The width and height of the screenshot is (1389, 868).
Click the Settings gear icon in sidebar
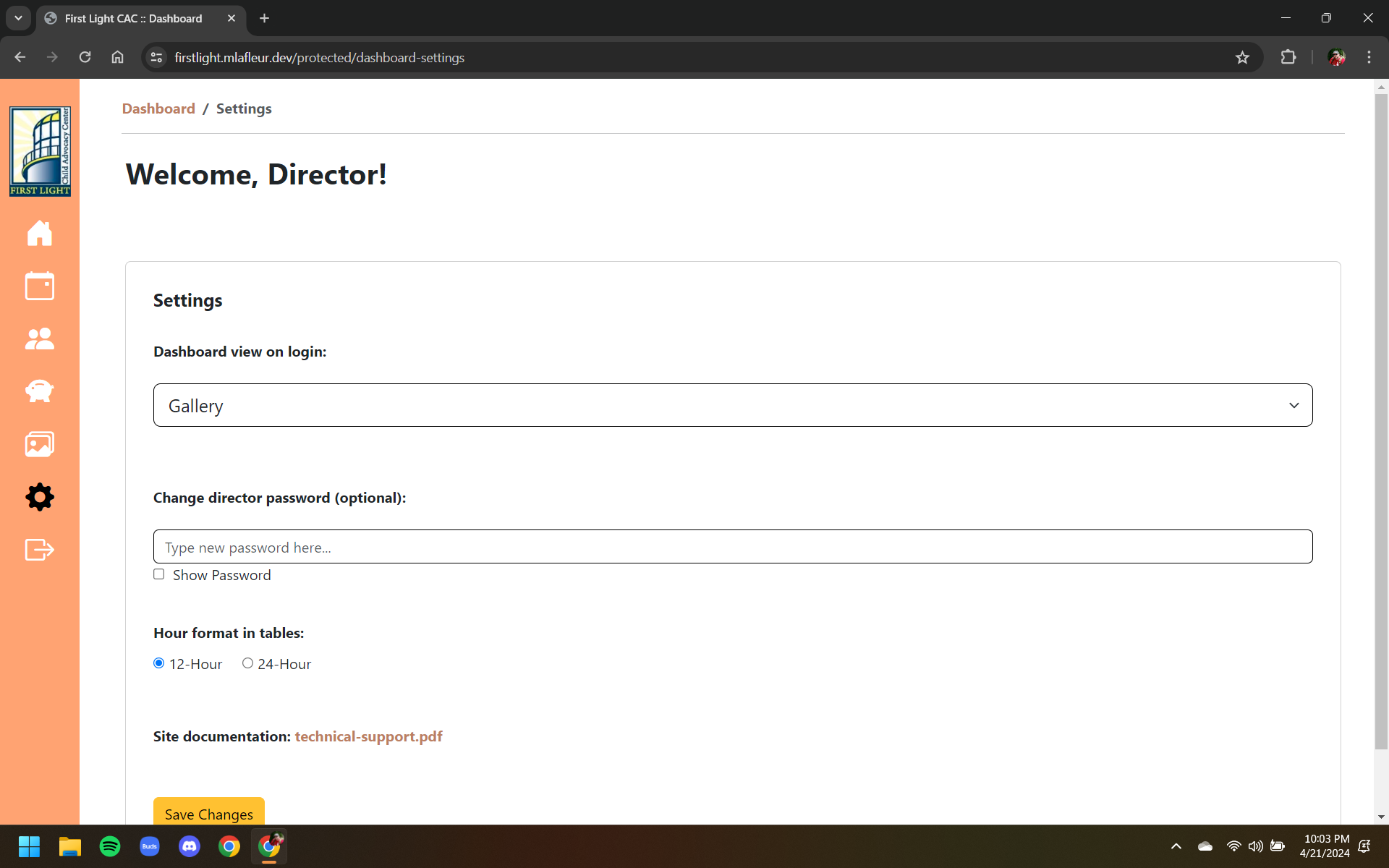(x=40, y=497)
